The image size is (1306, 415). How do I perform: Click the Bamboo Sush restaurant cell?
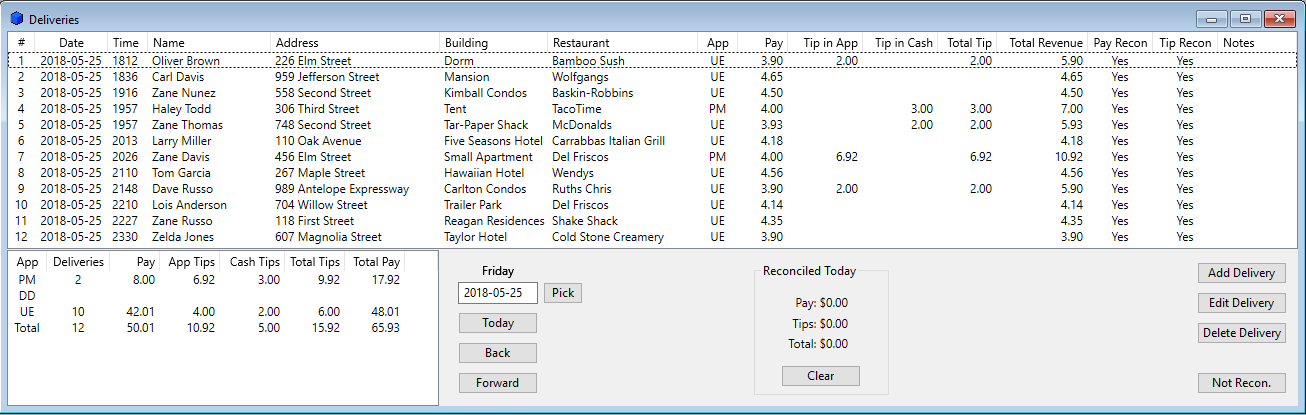pos(588,61)
